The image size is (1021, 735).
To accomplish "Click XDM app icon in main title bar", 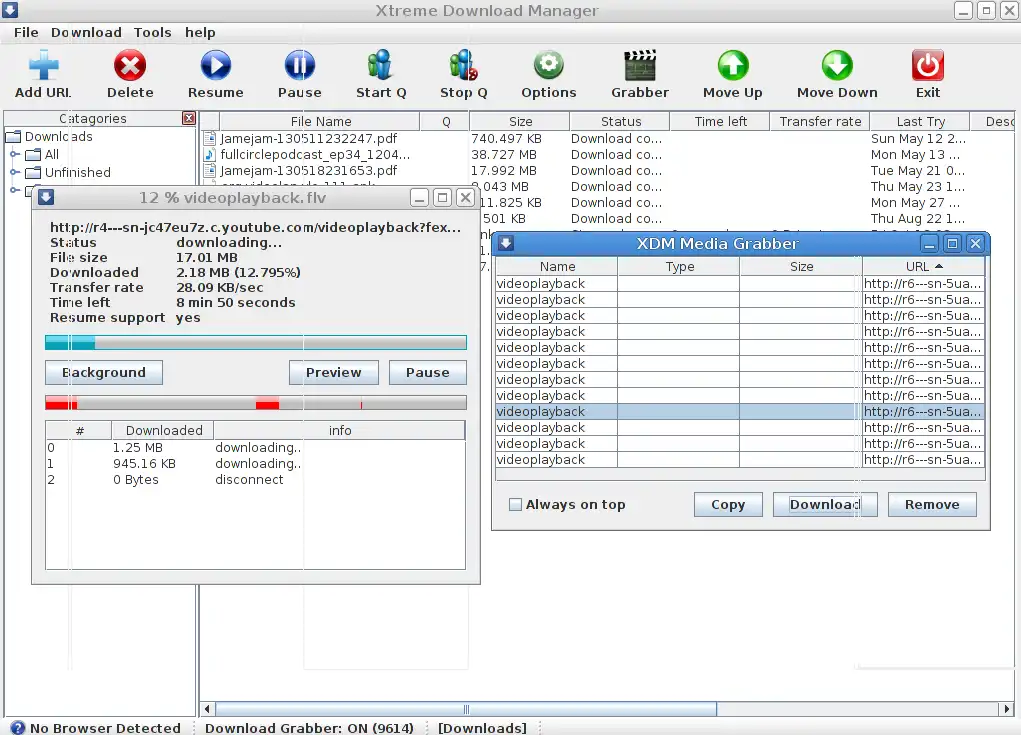I will pyautogui.click(x=10, y=9).
